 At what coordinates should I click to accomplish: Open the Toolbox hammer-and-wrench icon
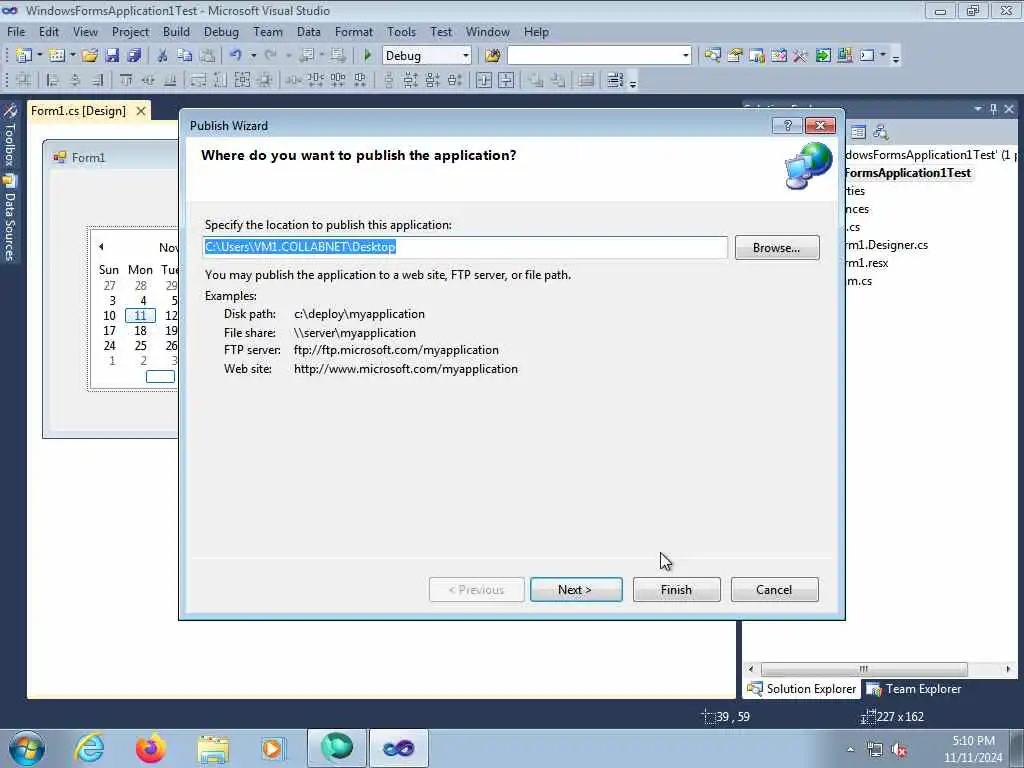pyautogui.click(x=801, y=56)
